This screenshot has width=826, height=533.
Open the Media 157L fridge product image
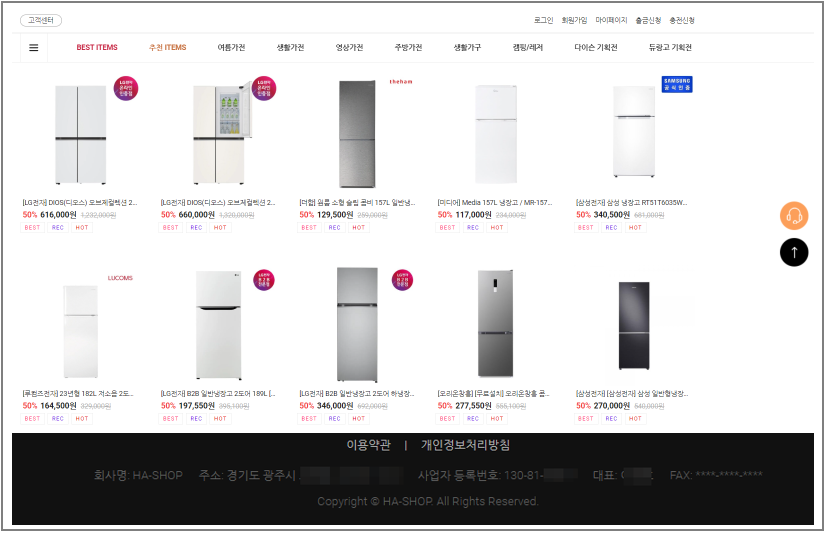pos(496,134)
